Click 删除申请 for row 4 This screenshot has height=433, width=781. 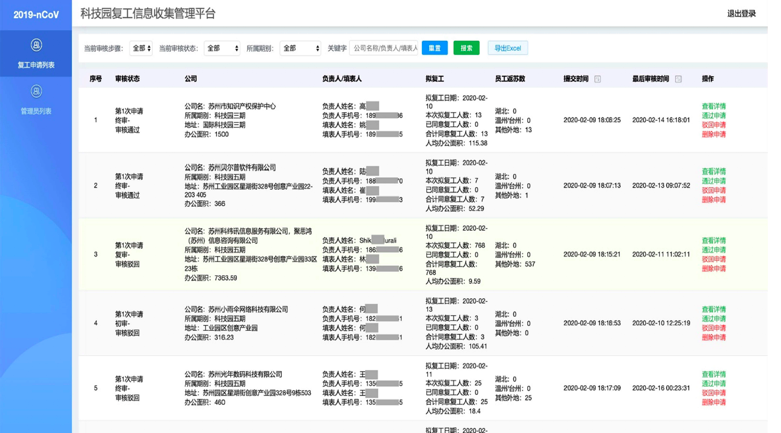(x=713, y=337)
